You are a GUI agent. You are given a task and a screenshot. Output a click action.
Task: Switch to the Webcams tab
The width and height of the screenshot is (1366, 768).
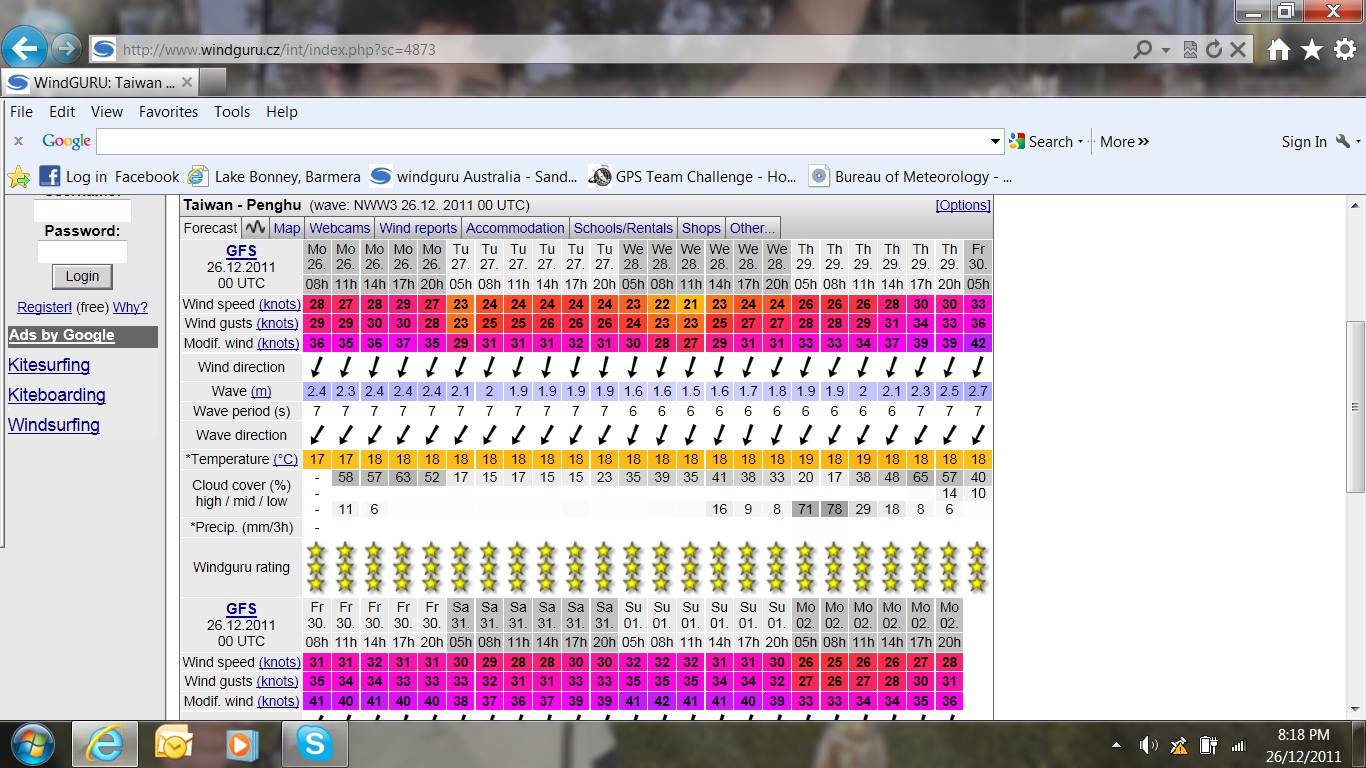(x=339, y=228)
